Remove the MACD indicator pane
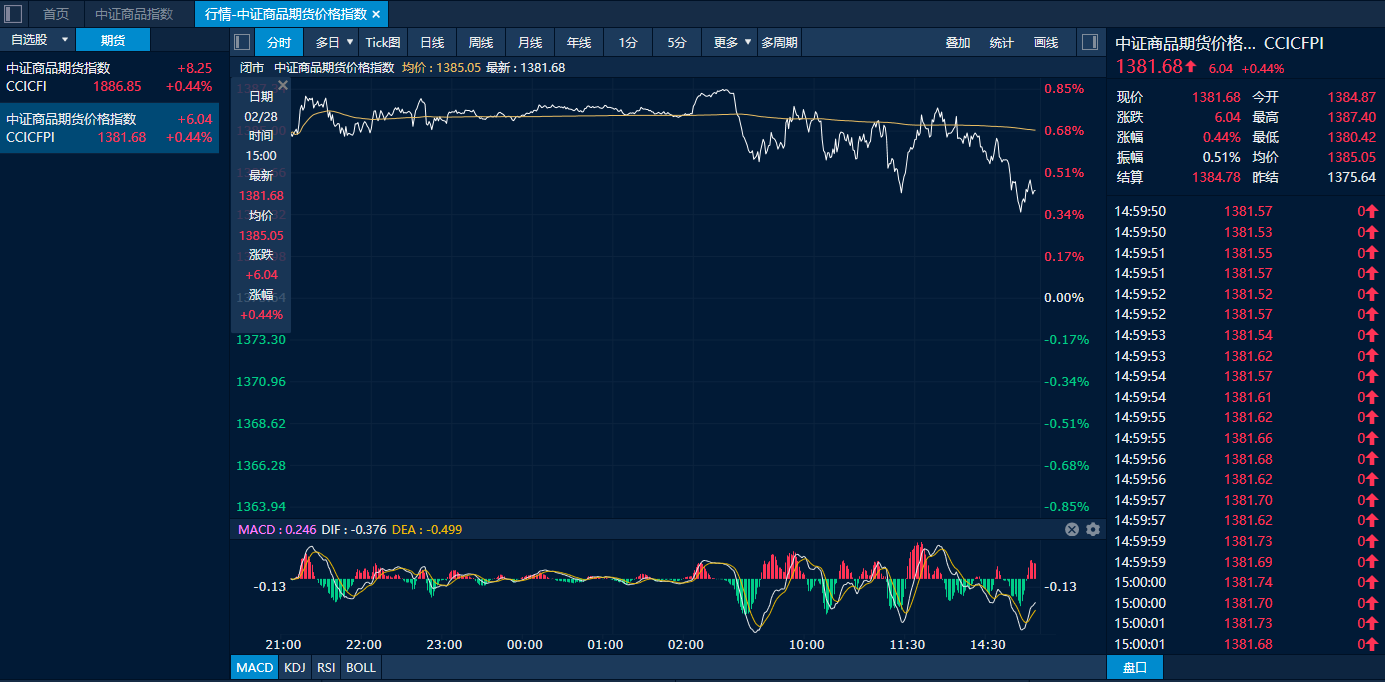The image size is (1385, 682). [x=1072, y=529]
